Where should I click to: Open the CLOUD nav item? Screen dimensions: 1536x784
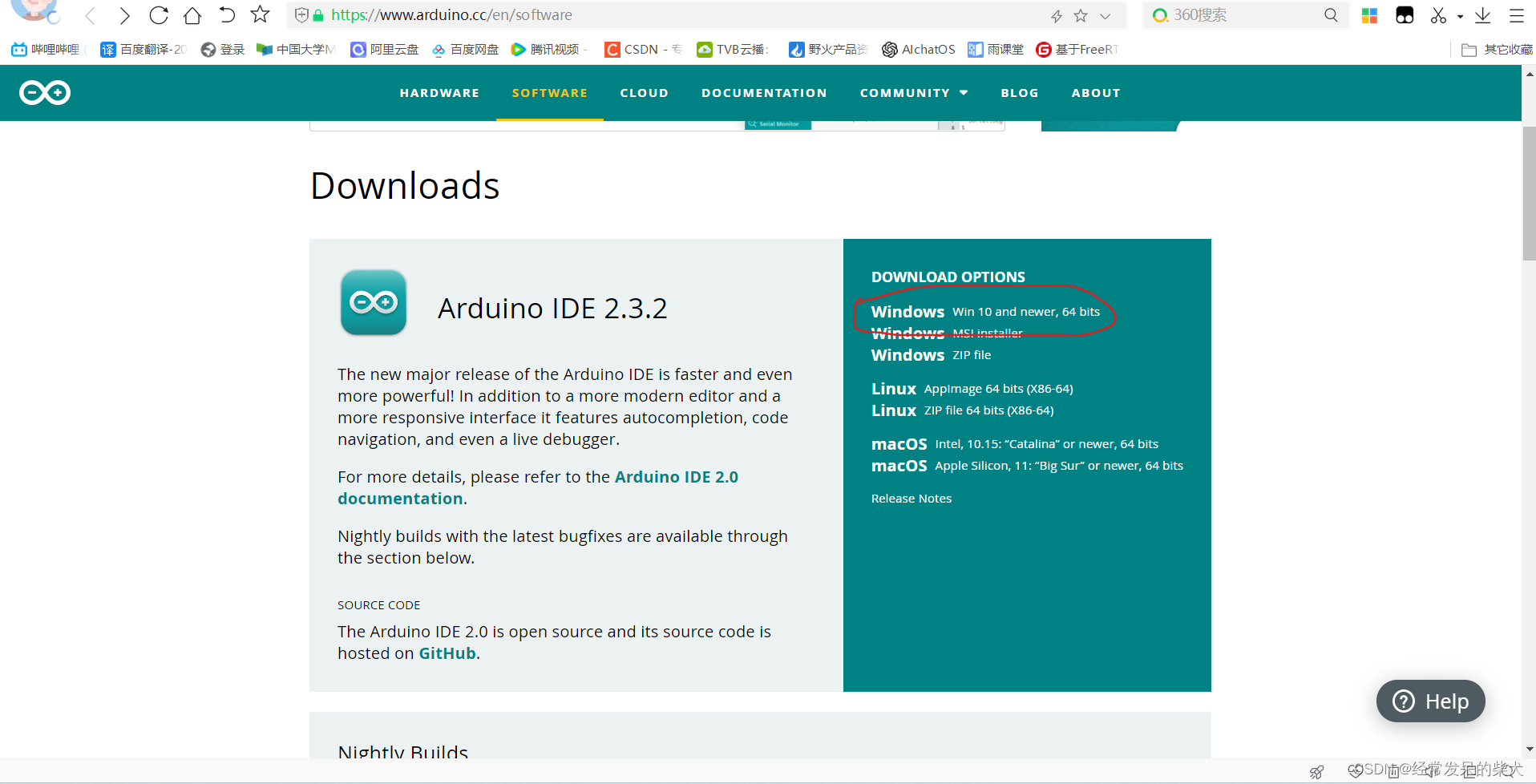pos(644,93)
